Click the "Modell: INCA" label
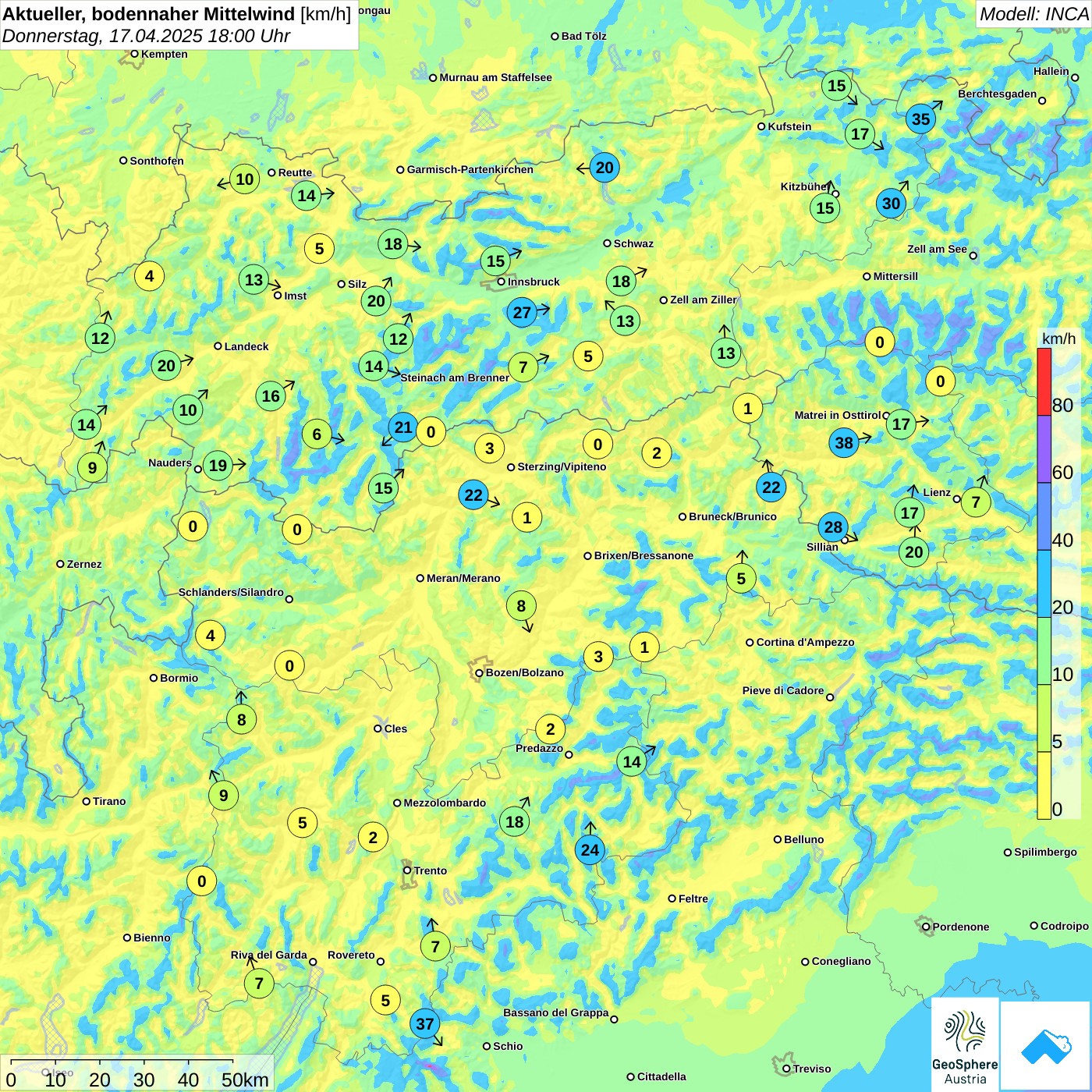Viewport: 1092px width, 1092px height. (x=1033, y=14)
